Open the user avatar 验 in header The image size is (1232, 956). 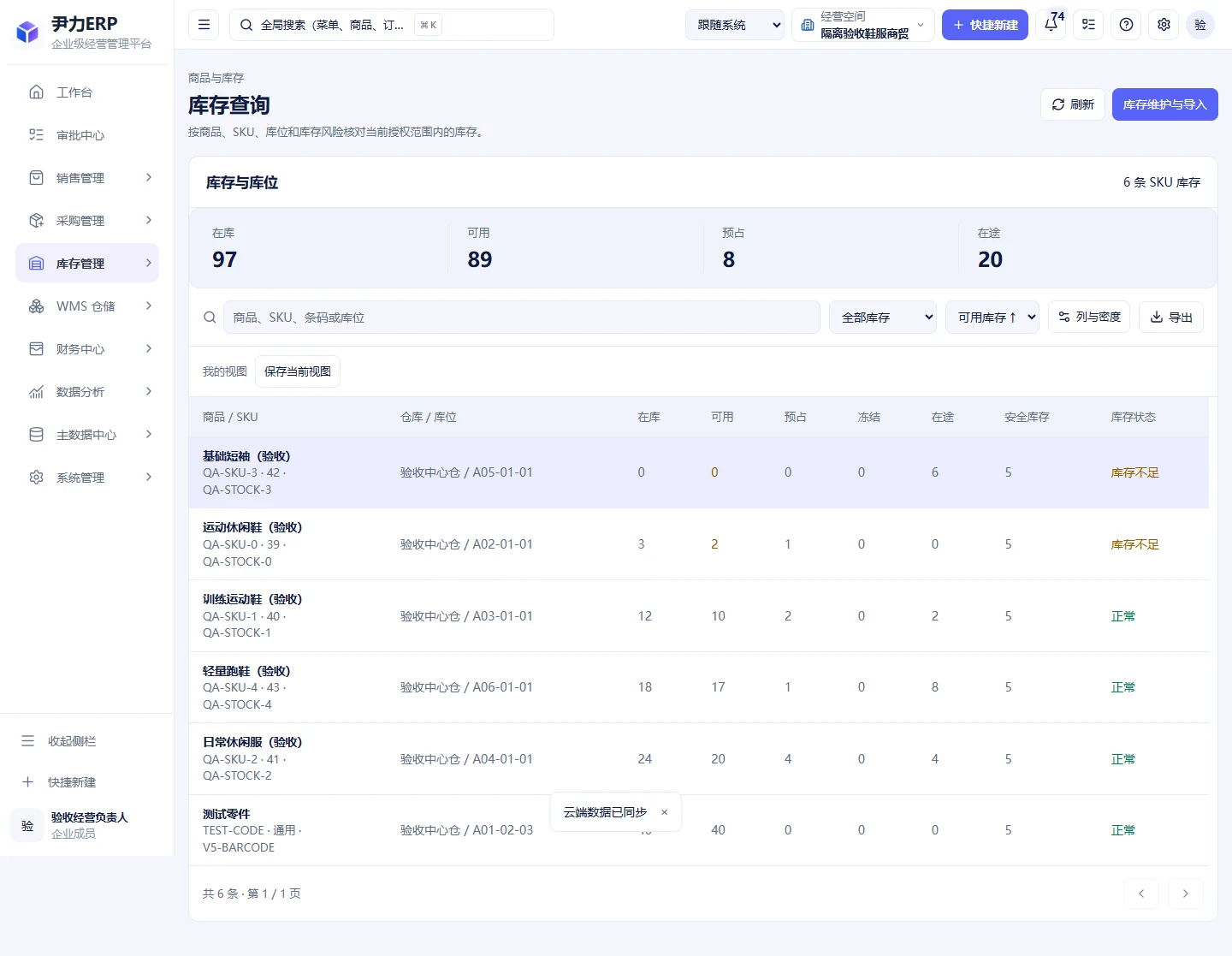(1200, 25)
